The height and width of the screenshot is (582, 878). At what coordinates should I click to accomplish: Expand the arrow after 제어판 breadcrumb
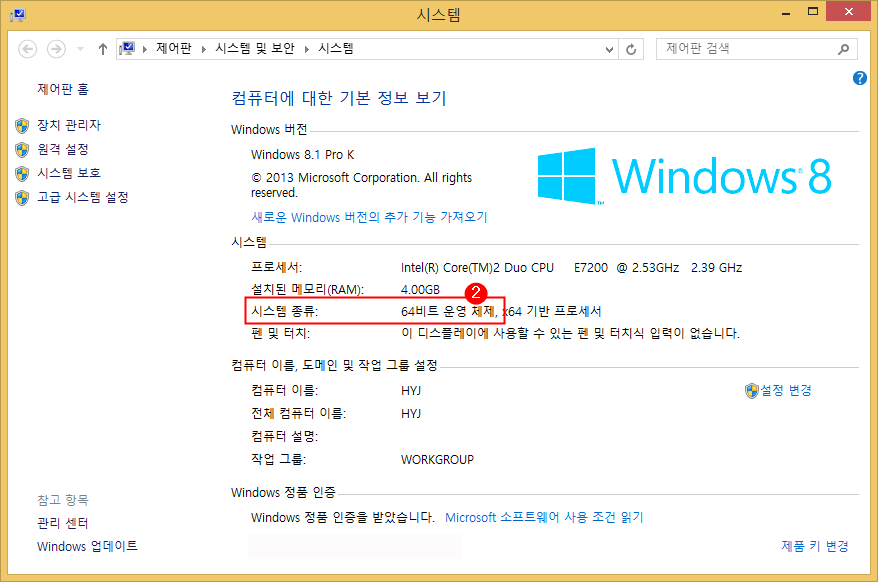tap(204, 49)
